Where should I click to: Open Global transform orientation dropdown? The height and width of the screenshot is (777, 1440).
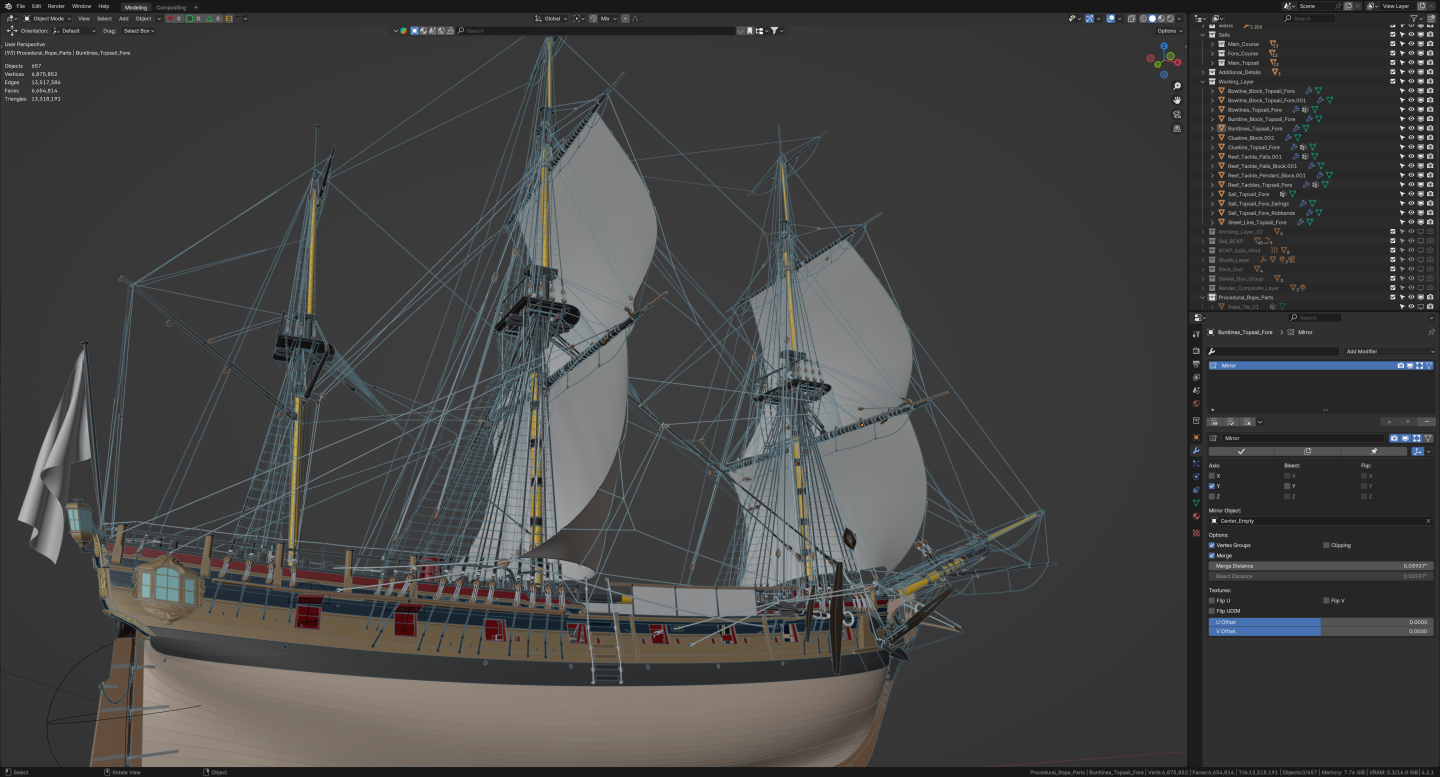click(553, 18)
